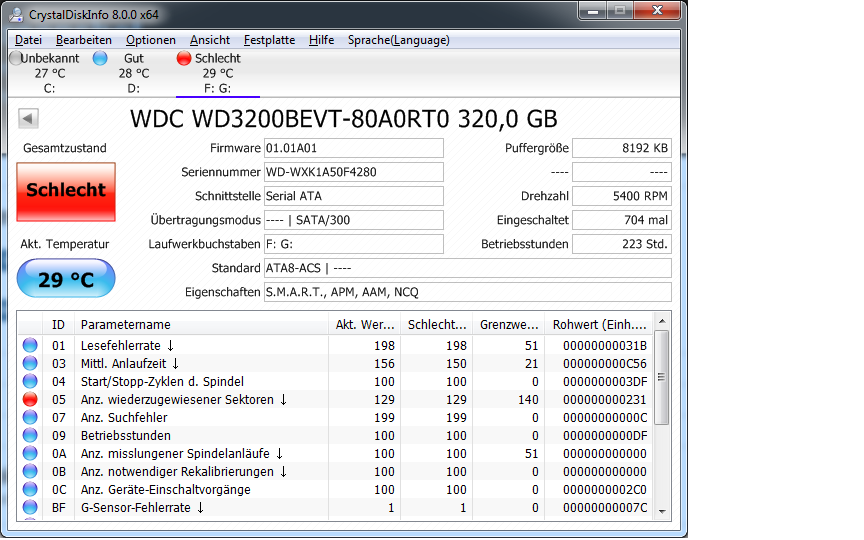Select the Anz. Suchfehler parameter name

point(124,418)
